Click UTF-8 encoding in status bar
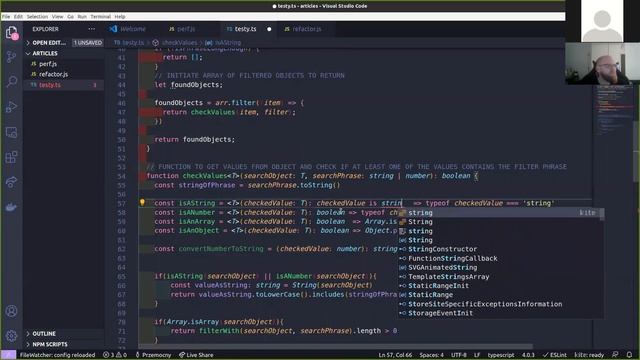640x360 pixels. [x=459, y=355]
